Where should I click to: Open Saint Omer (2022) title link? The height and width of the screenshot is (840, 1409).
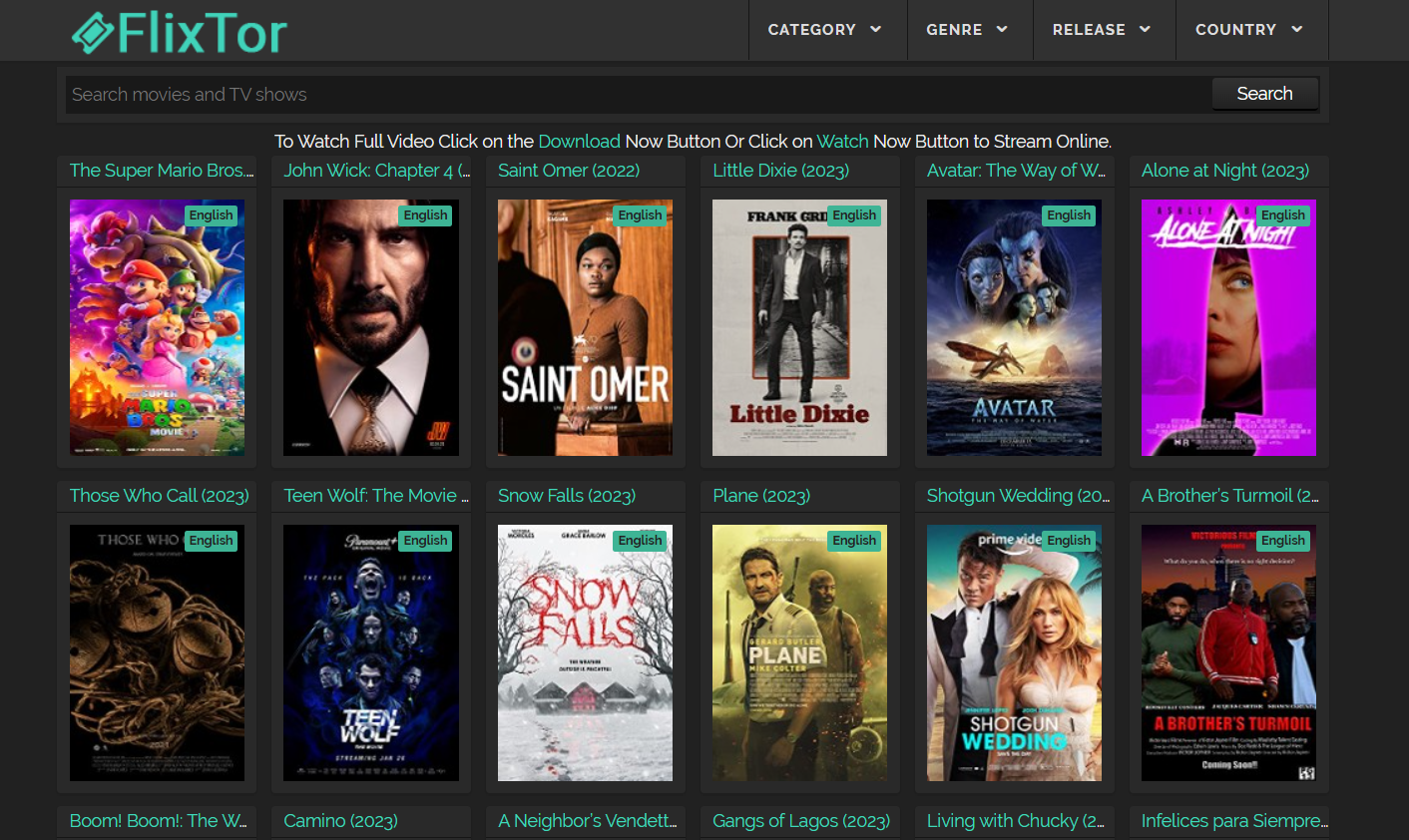click(x=569, y=171)
